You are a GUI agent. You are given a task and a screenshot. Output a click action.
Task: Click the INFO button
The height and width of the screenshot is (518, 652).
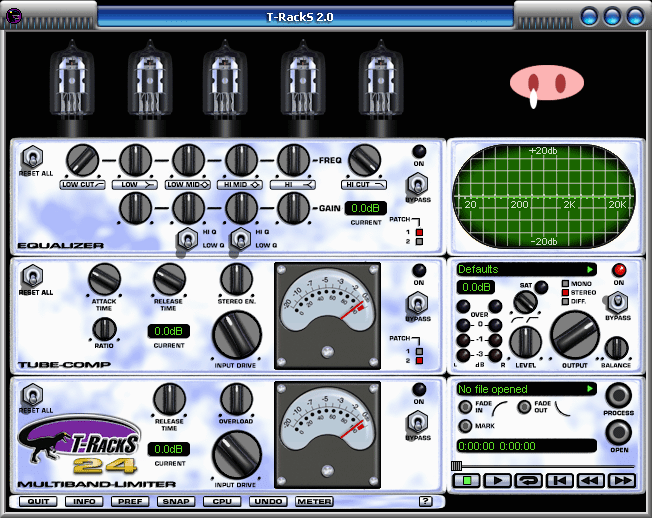click(84, 501)
